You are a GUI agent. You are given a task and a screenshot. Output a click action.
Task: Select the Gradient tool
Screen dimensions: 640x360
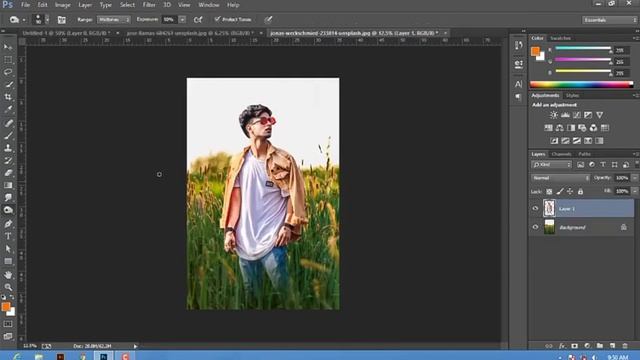pos(8,185)
